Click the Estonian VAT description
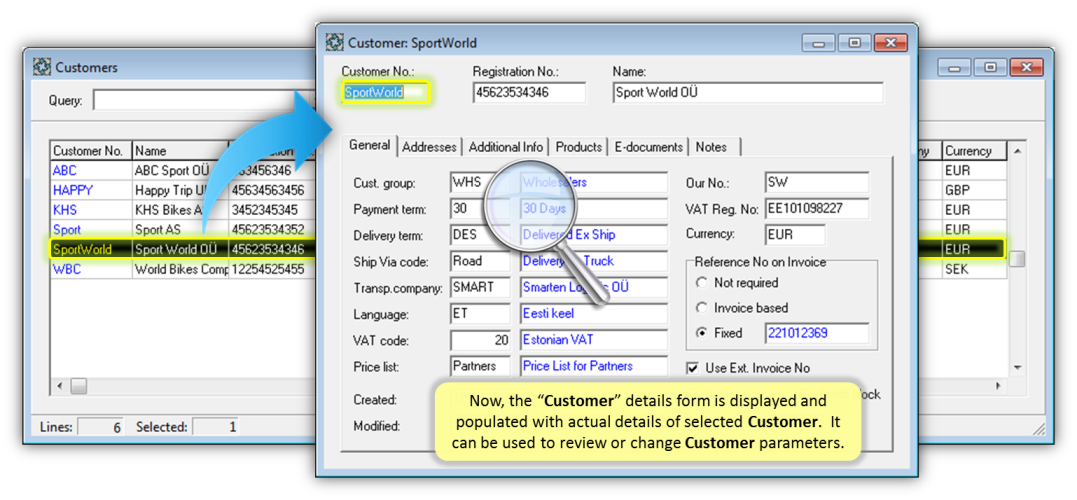 [593, 340]
